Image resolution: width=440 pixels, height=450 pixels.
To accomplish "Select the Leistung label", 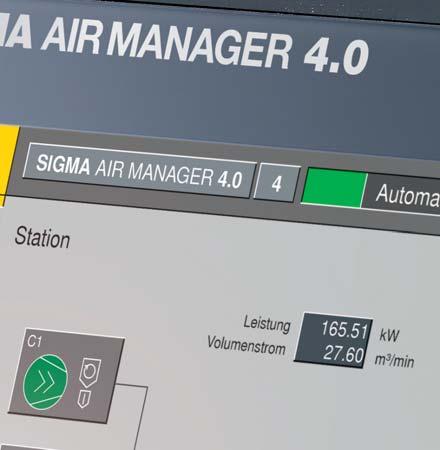I will point(267,324).
